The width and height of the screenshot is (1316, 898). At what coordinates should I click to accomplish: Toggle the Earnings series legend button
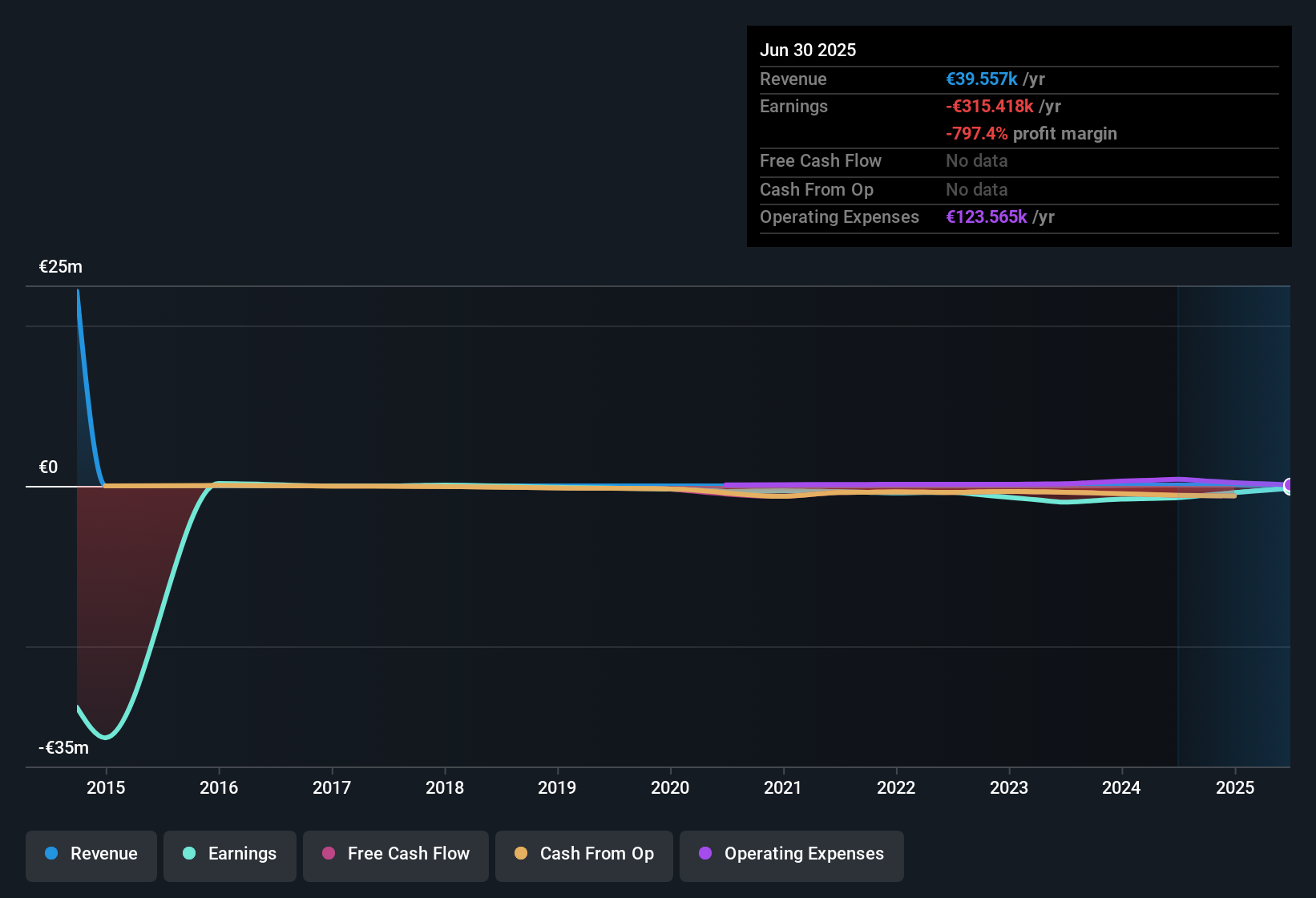(x=230, y=855)
